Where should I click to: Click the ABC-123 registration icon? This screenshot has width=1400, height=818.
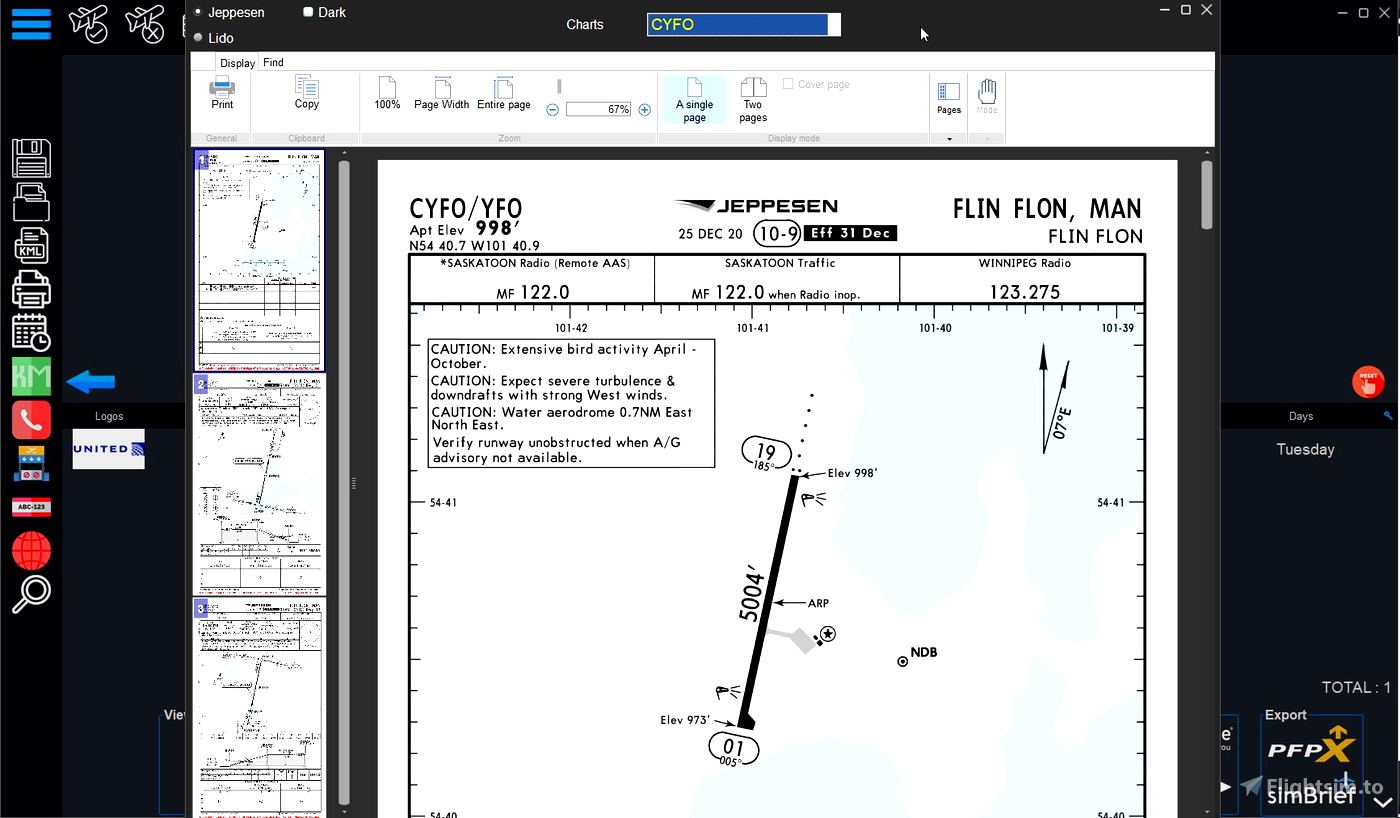[31, 506]
